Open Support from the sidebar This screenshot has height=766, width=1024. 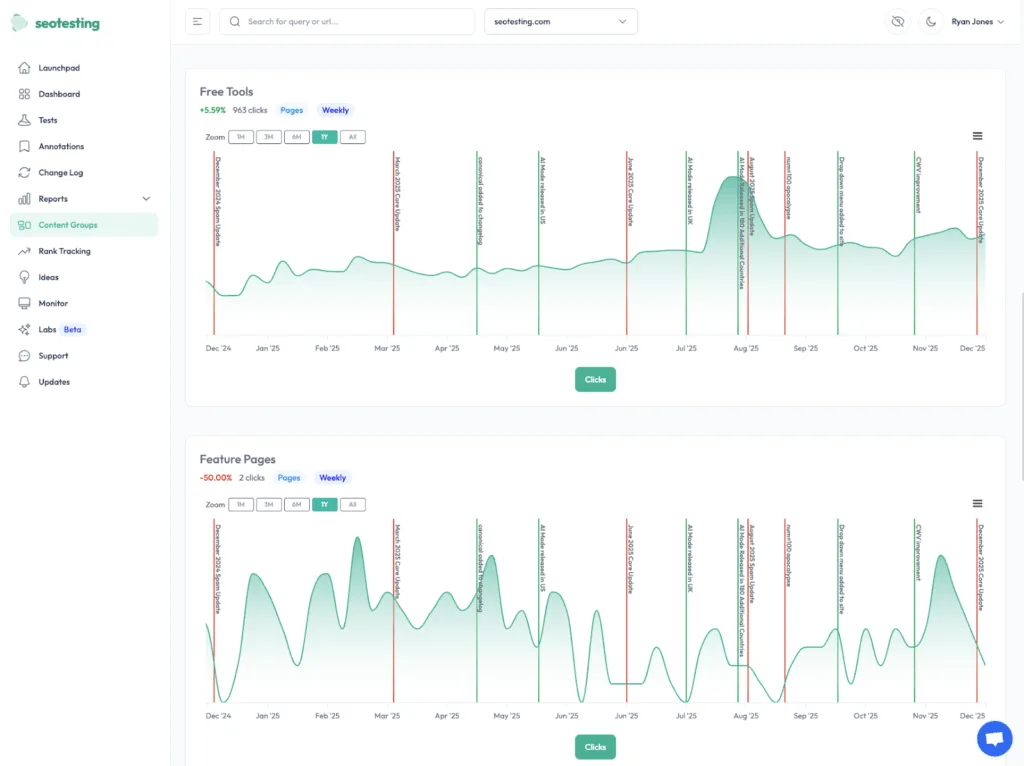23,355
